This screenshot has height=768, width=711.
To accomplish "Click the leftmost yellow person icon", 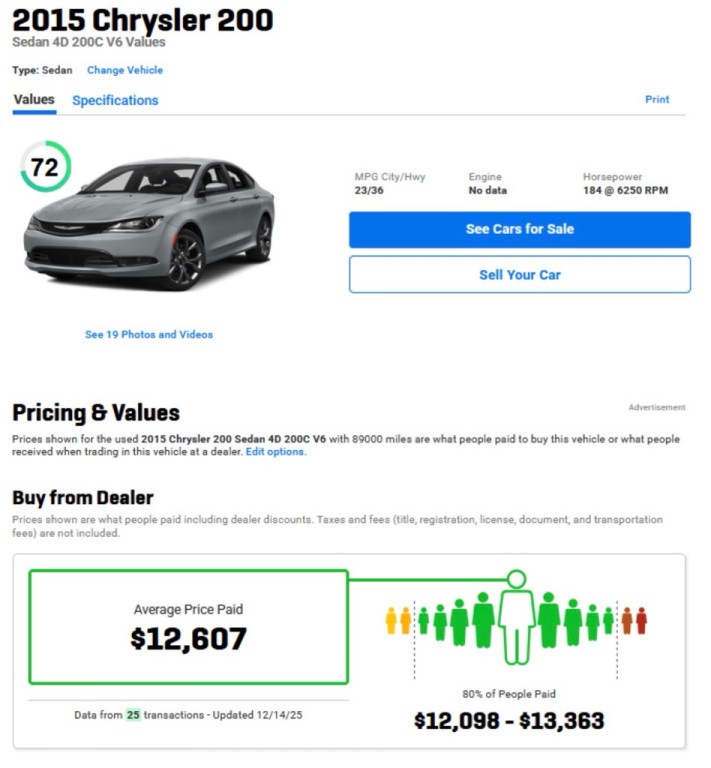I will [x=391, y=621].
